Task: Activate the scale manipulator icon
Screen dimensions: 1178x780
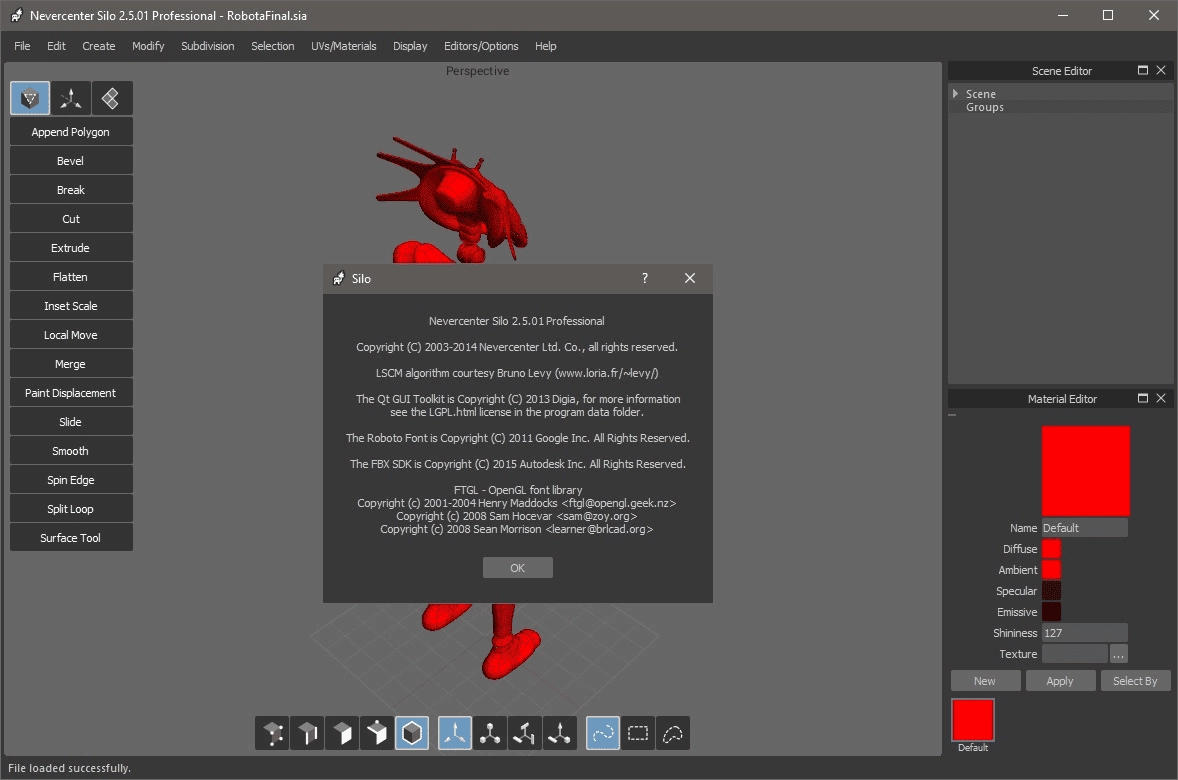Action: point(559,733)
